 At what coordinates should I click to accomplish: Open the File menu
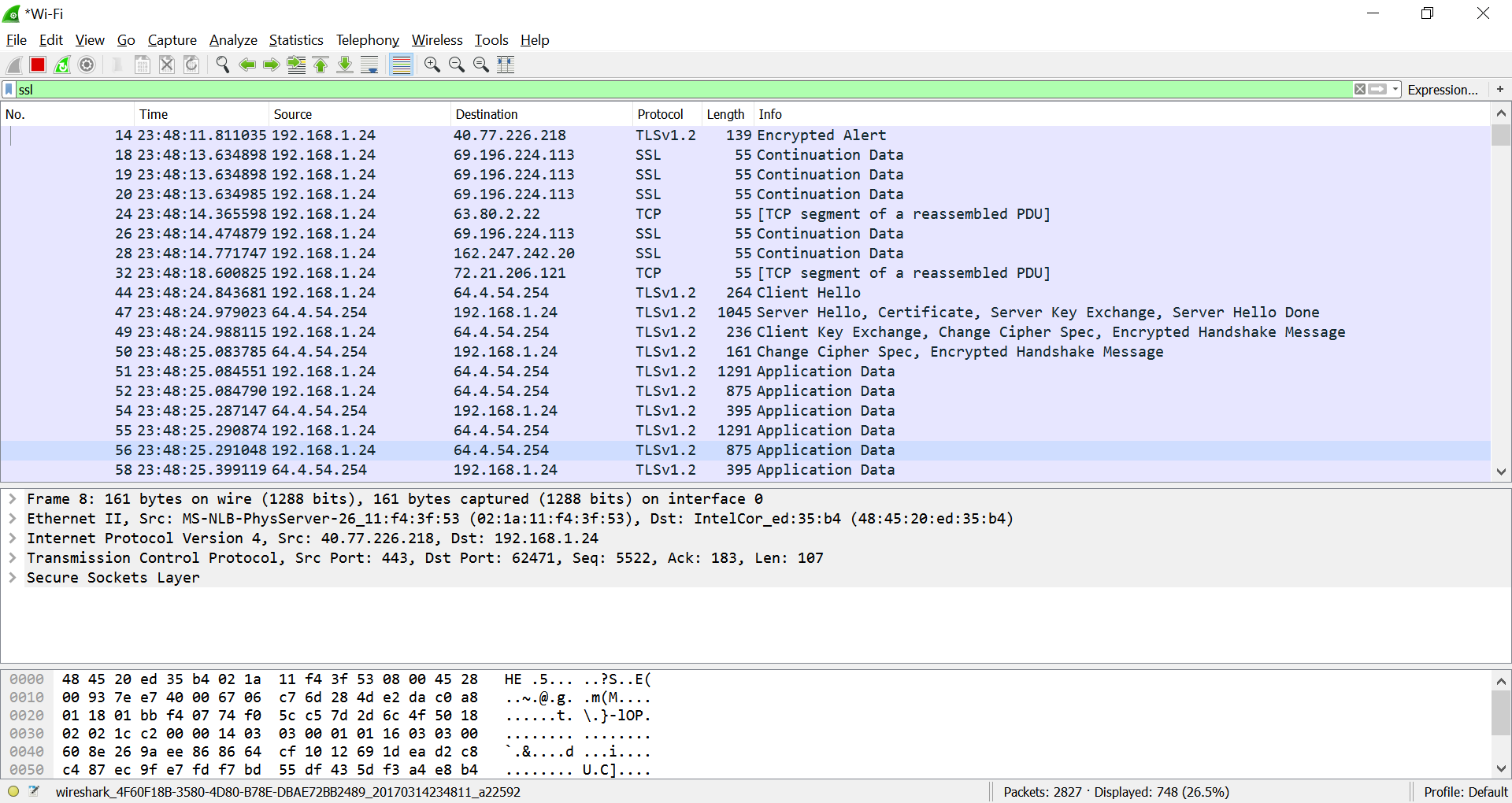click(x=17, y=40)
